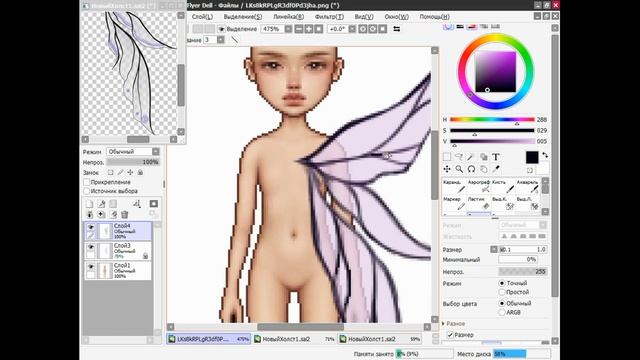640x360 pixels.
Task: Choose the Кисть brush tool
Action: pos(503,187)
